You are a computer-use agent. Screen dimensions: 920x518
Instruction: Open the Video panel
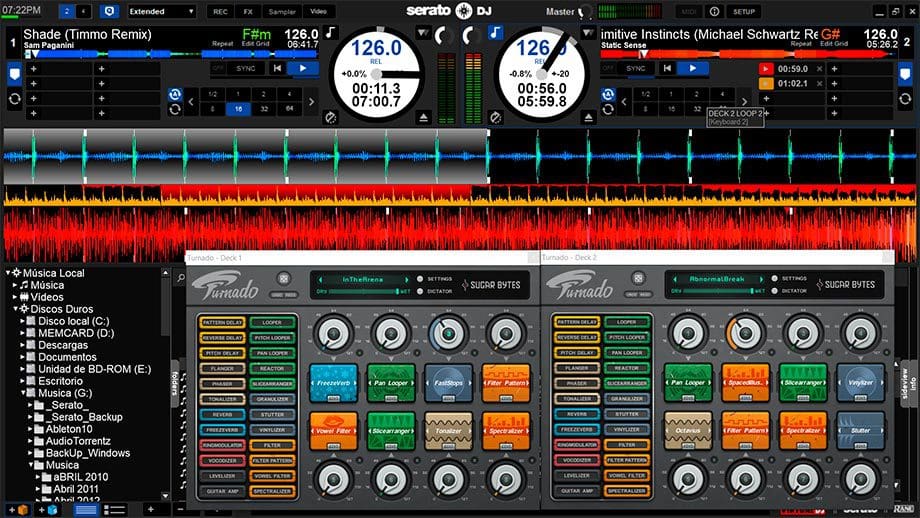coord(319,11)
